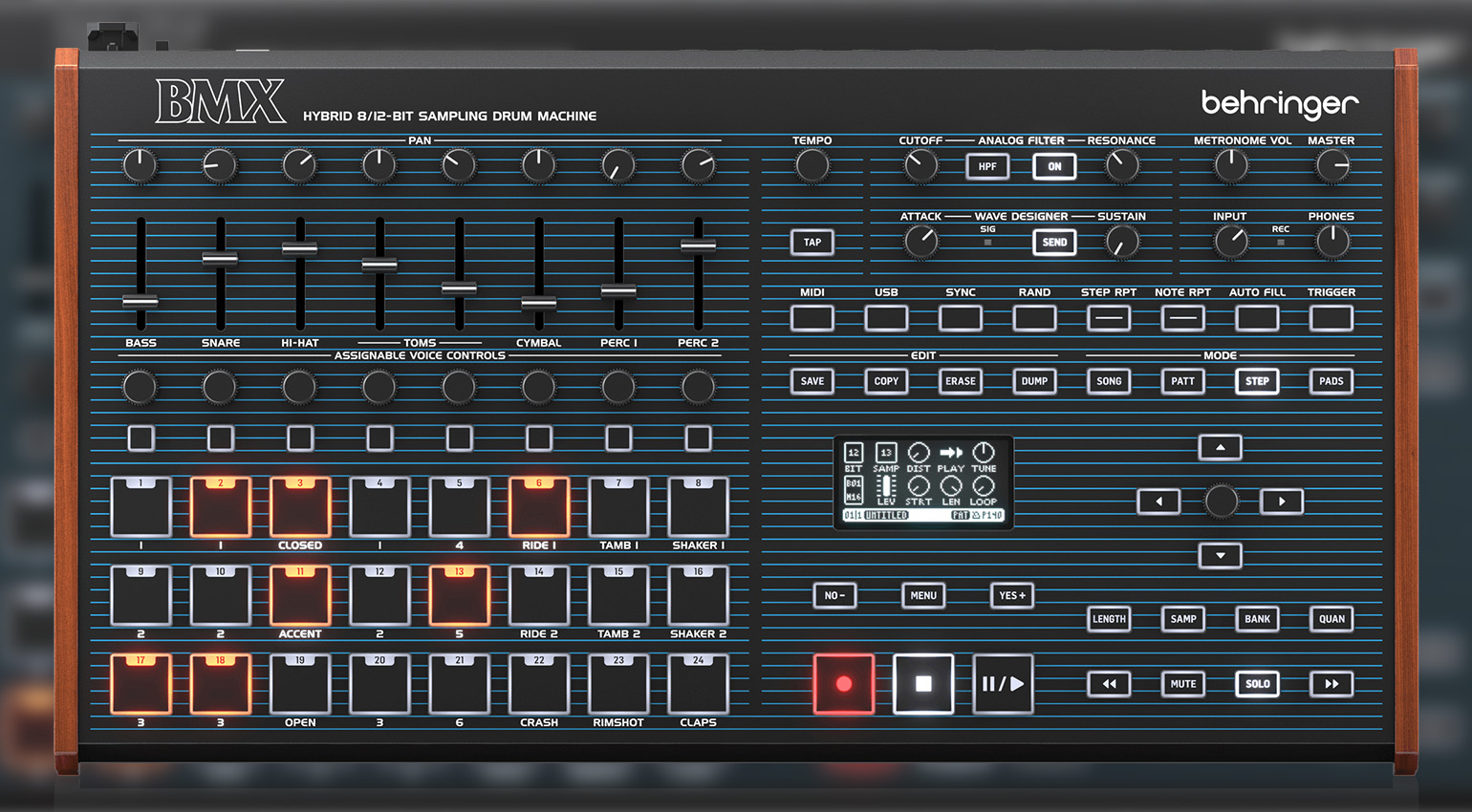Image resolution: width=1472 pixels, height=812 pixels.
Task: Click the pause/play transport button
Action: pyautogui.click(x=1003, y=684)
